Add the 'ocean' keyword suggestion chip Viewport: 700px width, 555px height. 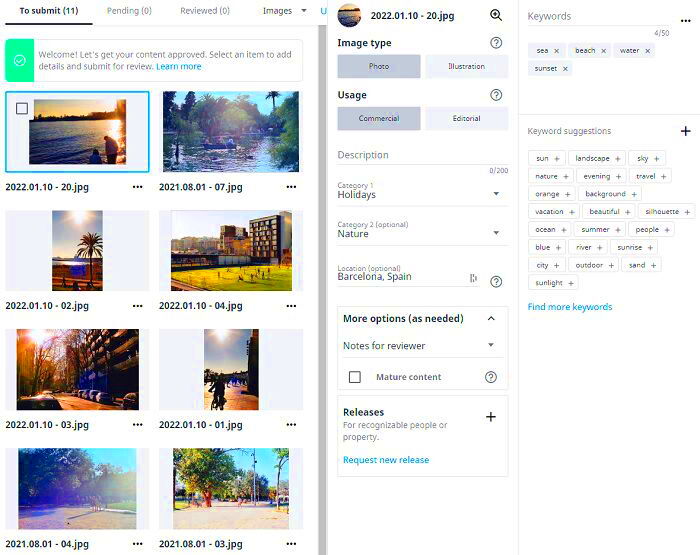pyautogui.click(x=550, y=230)
